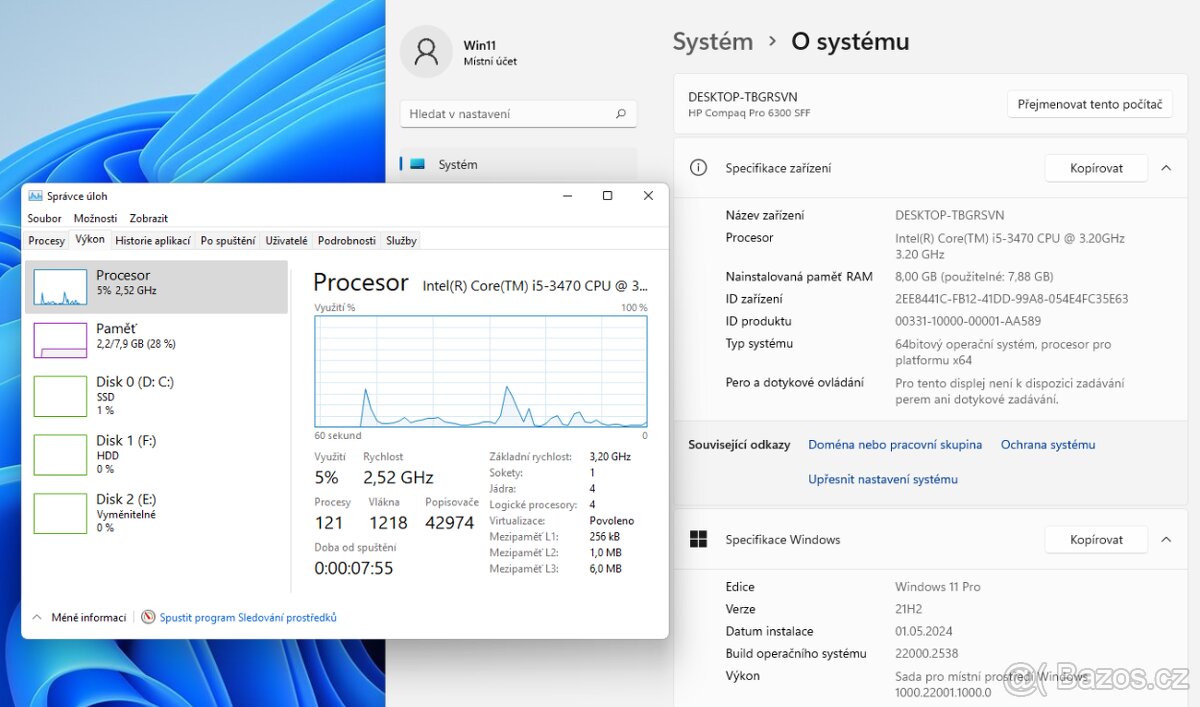
Task: Click the 0:00:07:55 uptime value
Action: pyautogui.click(x=354, y=568)
